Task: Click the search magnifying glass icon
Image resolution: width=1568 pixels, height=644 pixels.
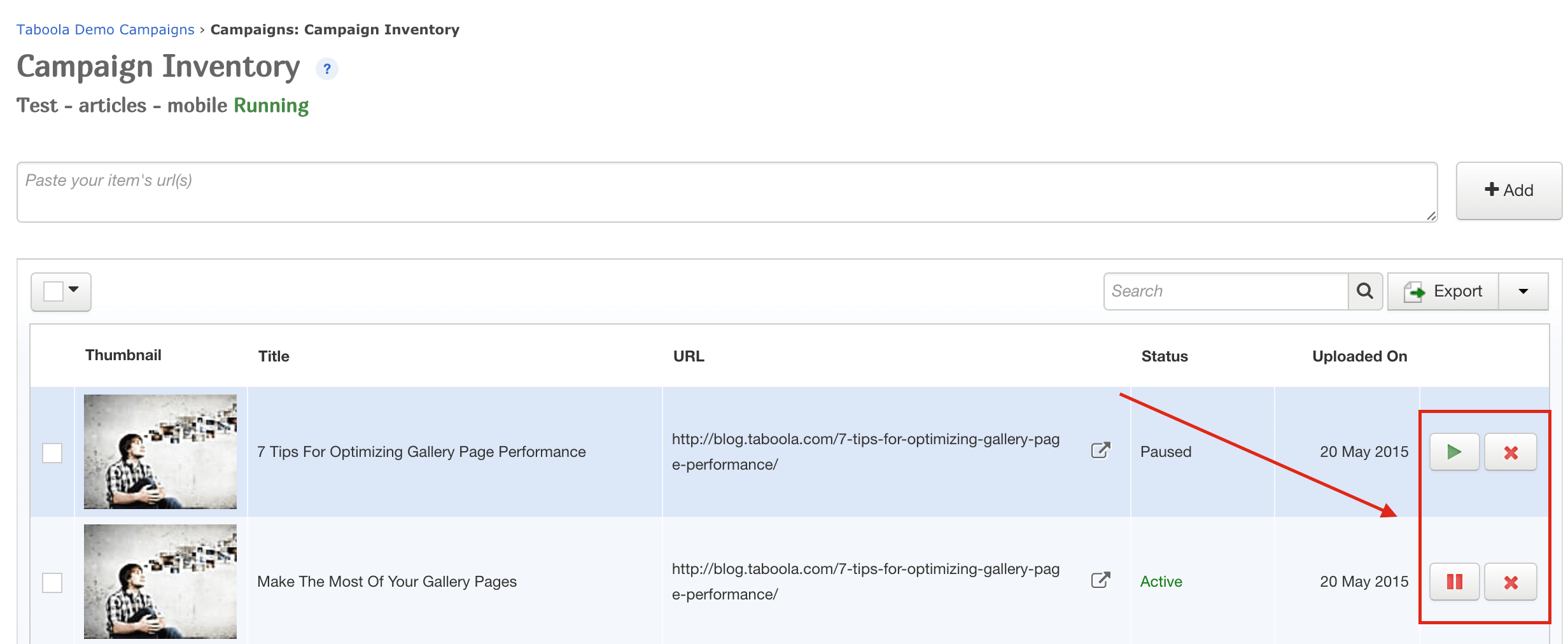Action: pyautogui.click(x=1365, y=291)
